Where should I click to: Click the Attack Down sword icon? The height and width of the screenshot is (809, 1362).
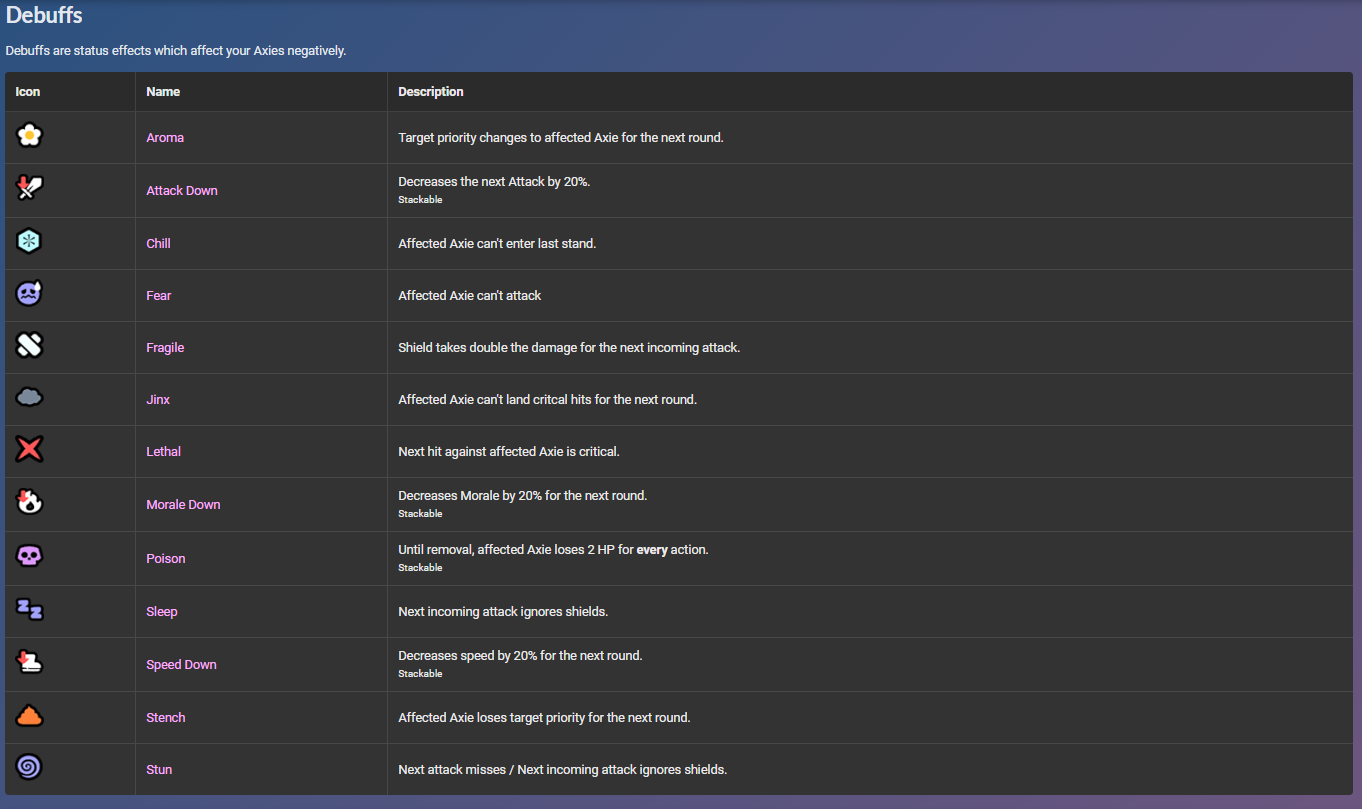(30, 187)
